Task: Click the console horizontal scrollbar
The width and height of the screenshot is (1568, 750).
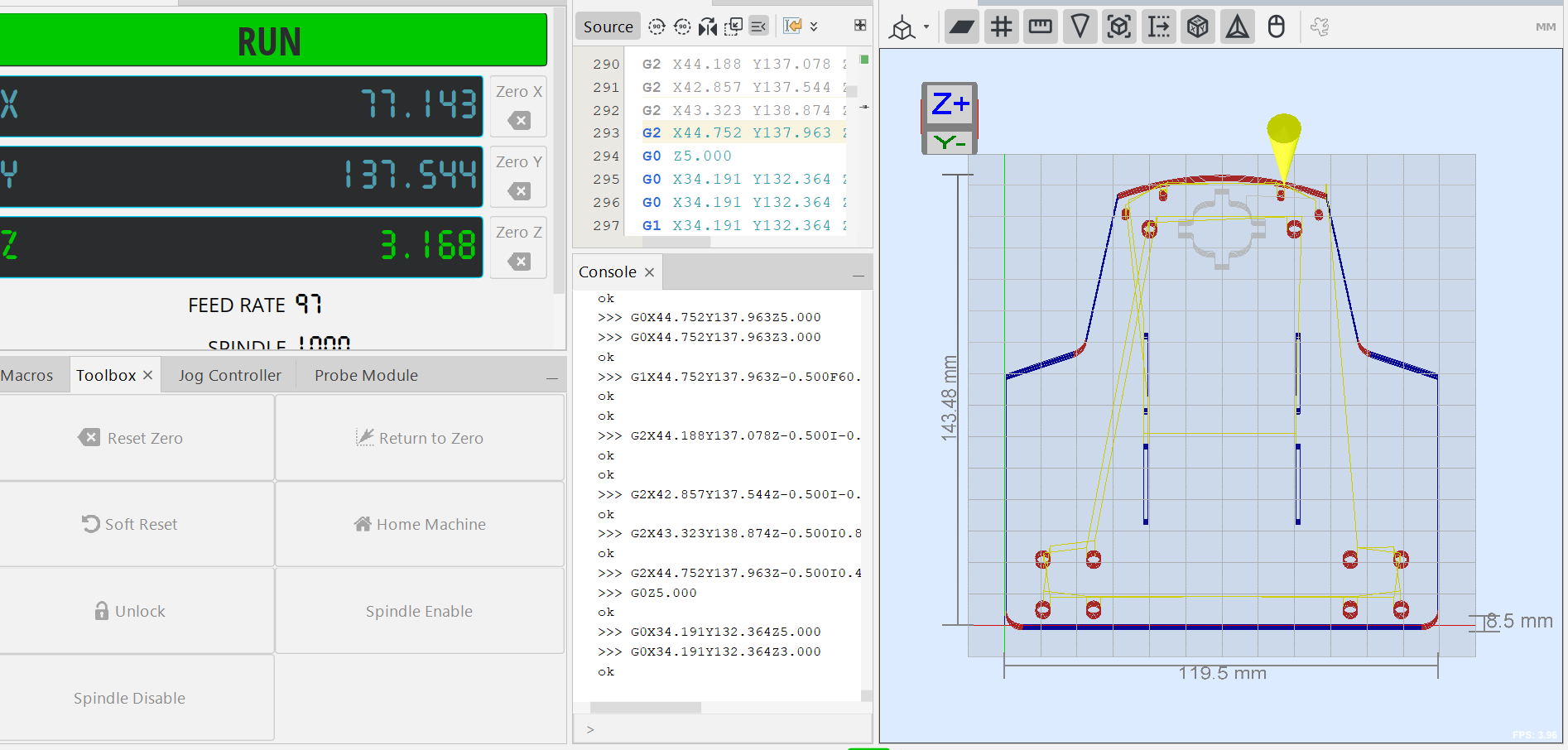Action: 646,708
